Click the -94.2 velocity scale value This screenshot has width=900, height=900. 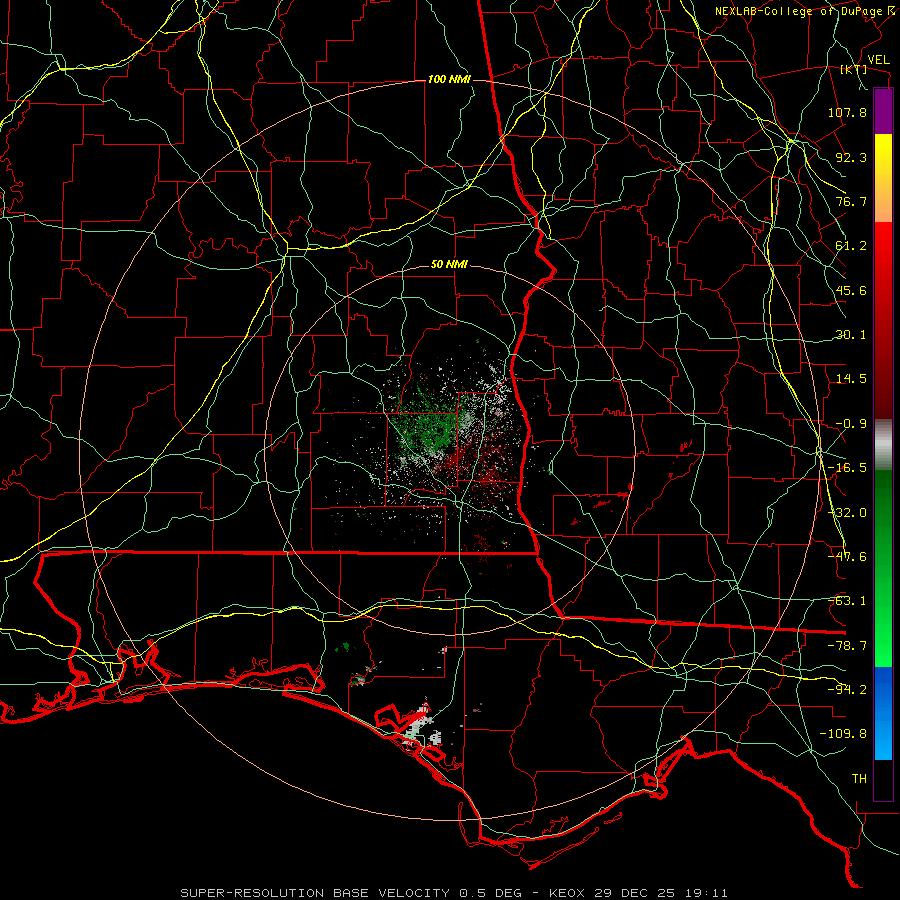click(x=847, y=690)
